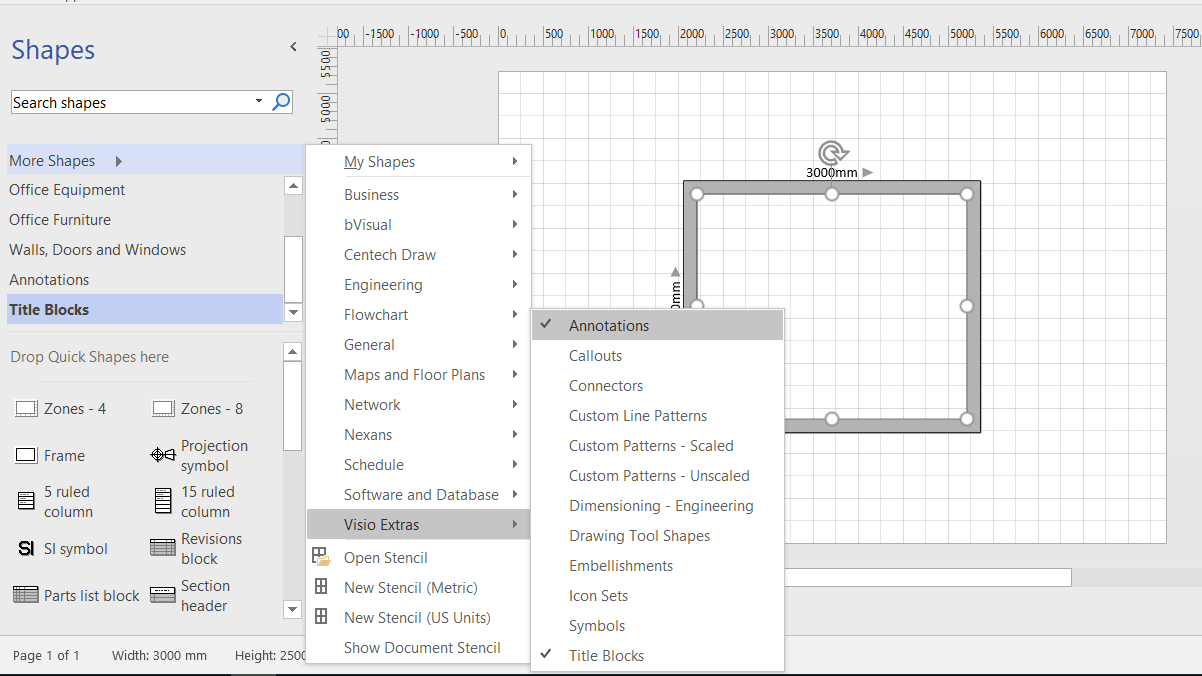The image size is (1202, 676).
Task: Open the search shapes dropdown arrow
Action: pos(259,102)
